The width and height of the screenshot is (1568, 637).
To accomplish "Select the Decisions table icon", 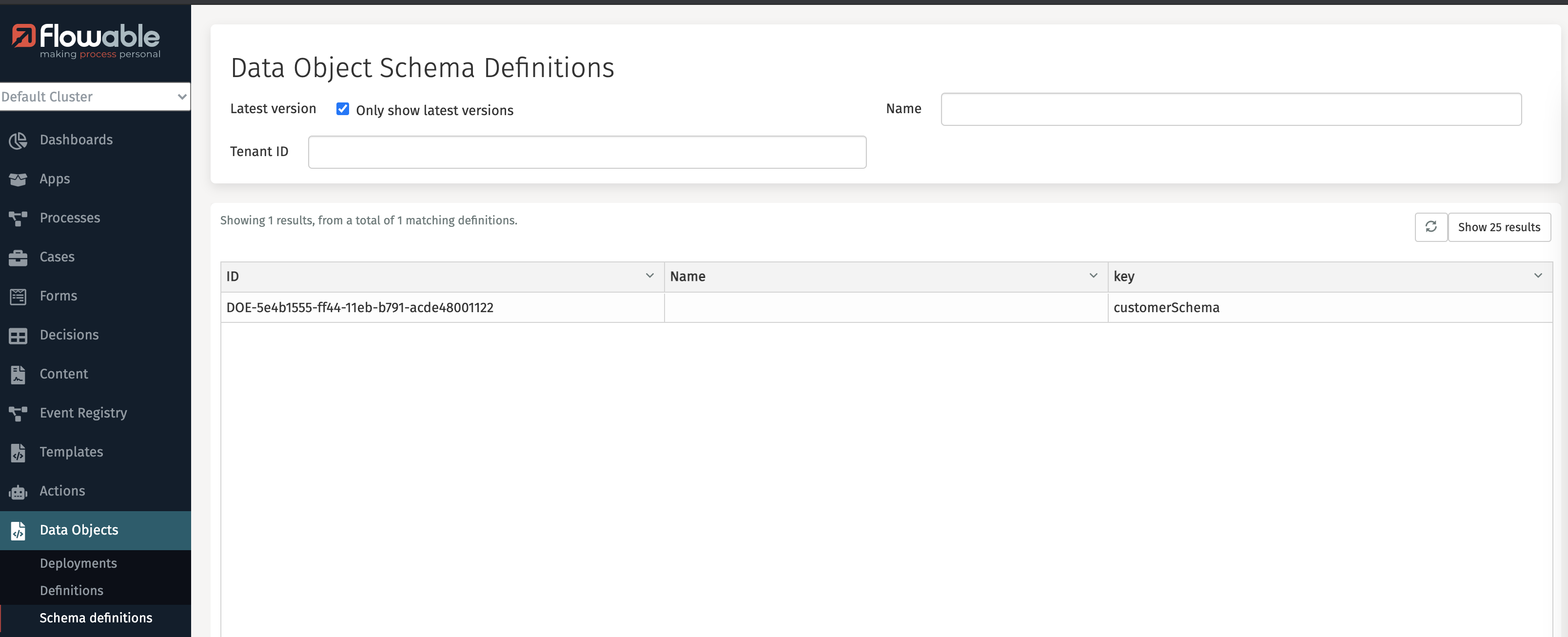I will tap(18, 335).
